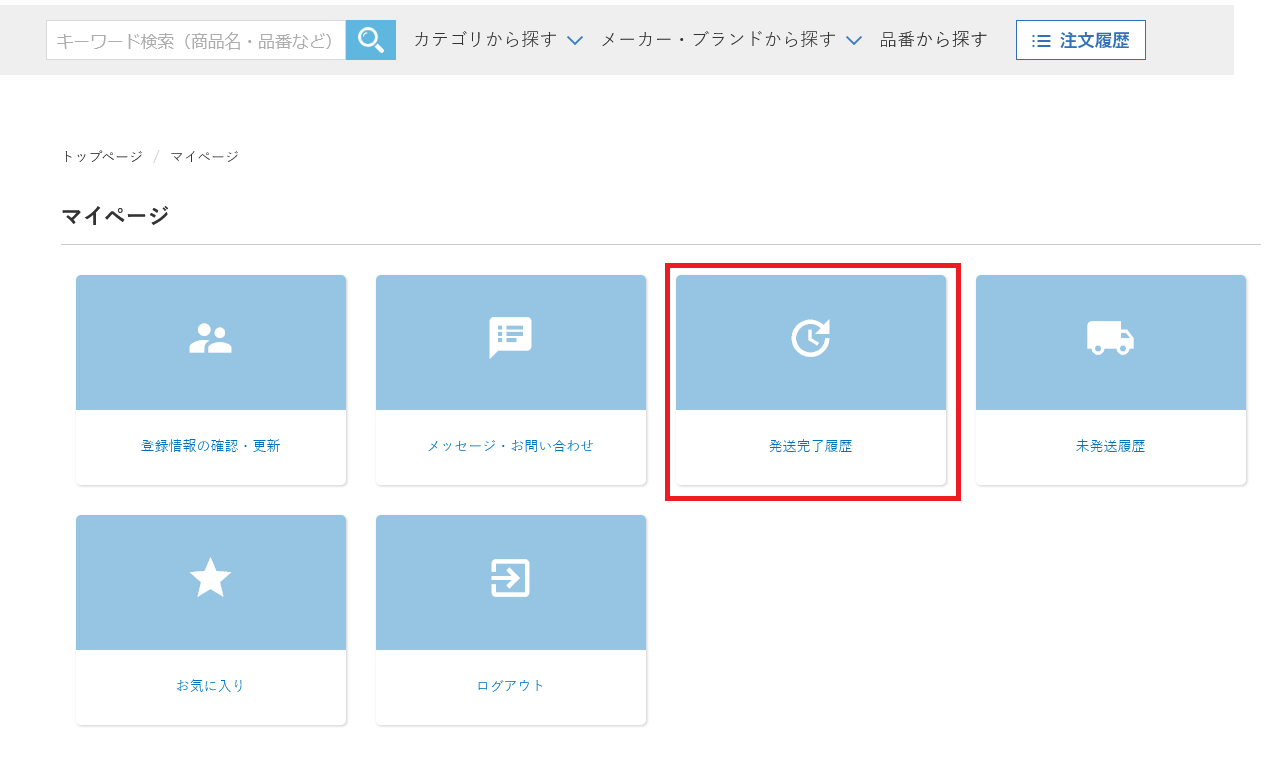Open メッセージ・お問い合わせ link
The height and width of the screenshot is (775, 1276).
pos(511,446)
